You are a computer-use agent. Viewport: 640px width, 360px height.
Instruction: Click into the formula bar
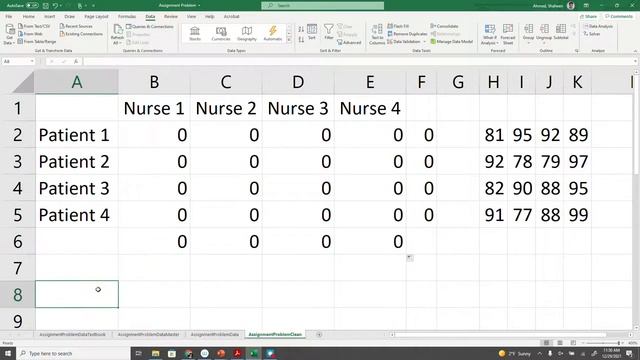click(359, 61)
